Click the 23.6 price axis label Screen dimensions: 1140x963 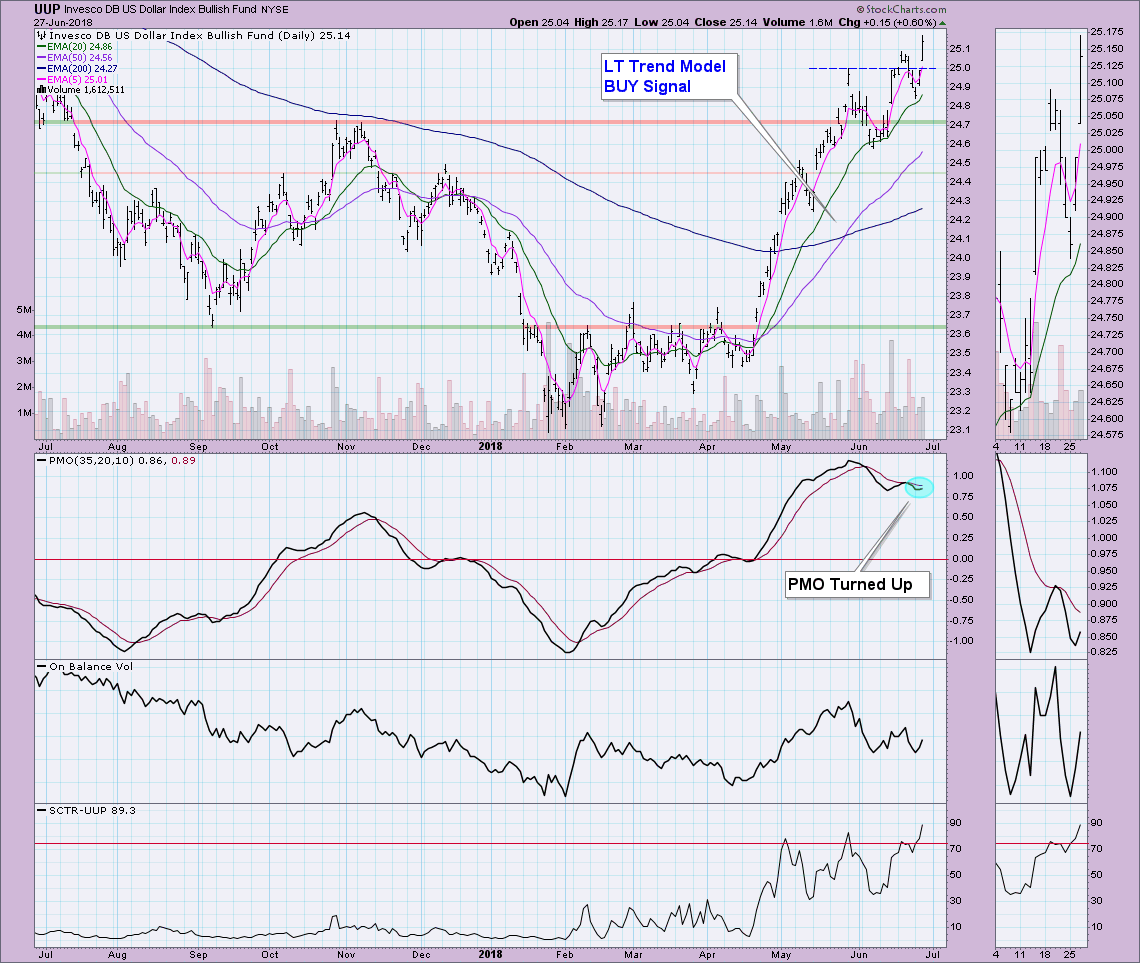click(x=960, y=334)
